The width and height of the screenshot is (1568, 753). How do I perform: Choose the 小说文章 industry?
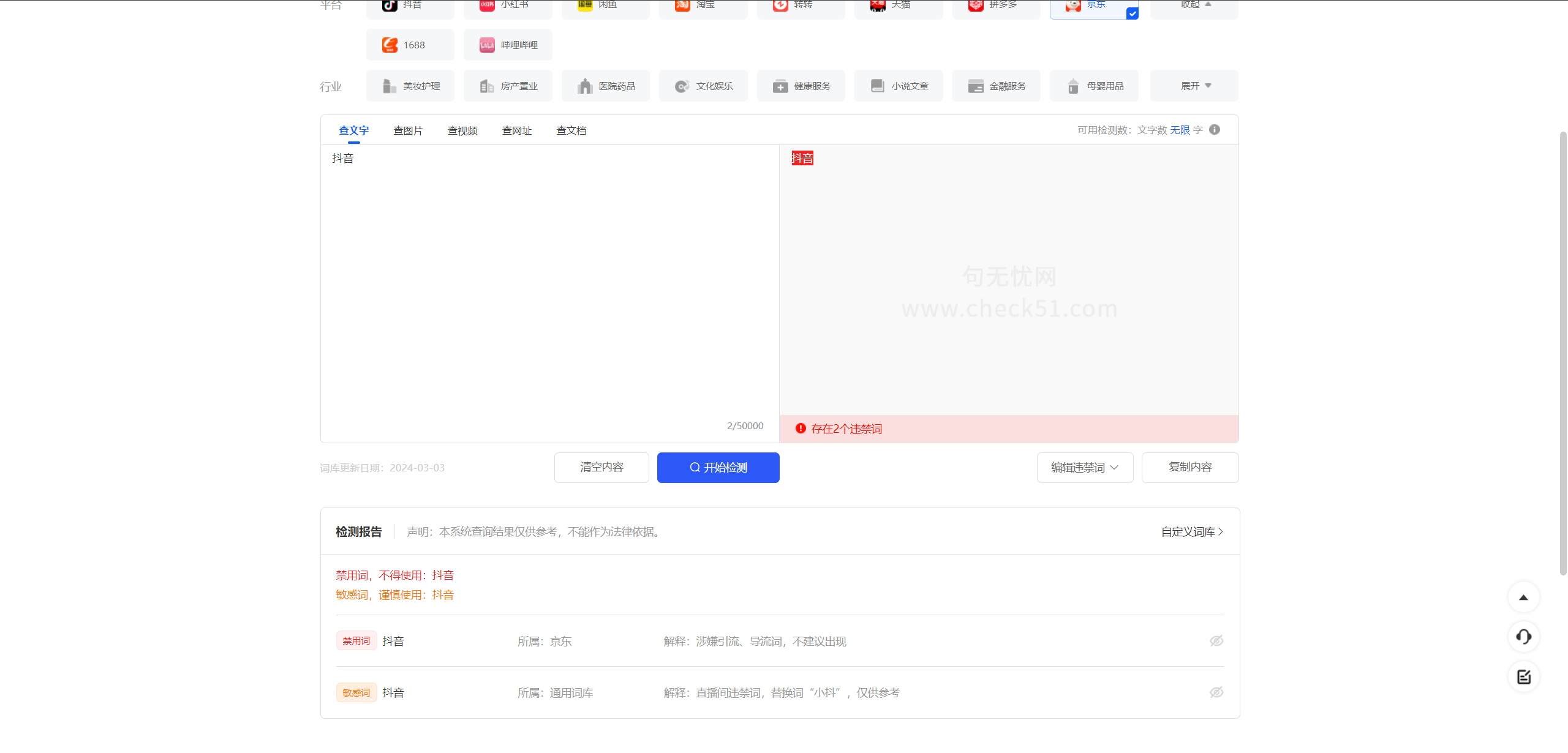click(x=899, y=86)
